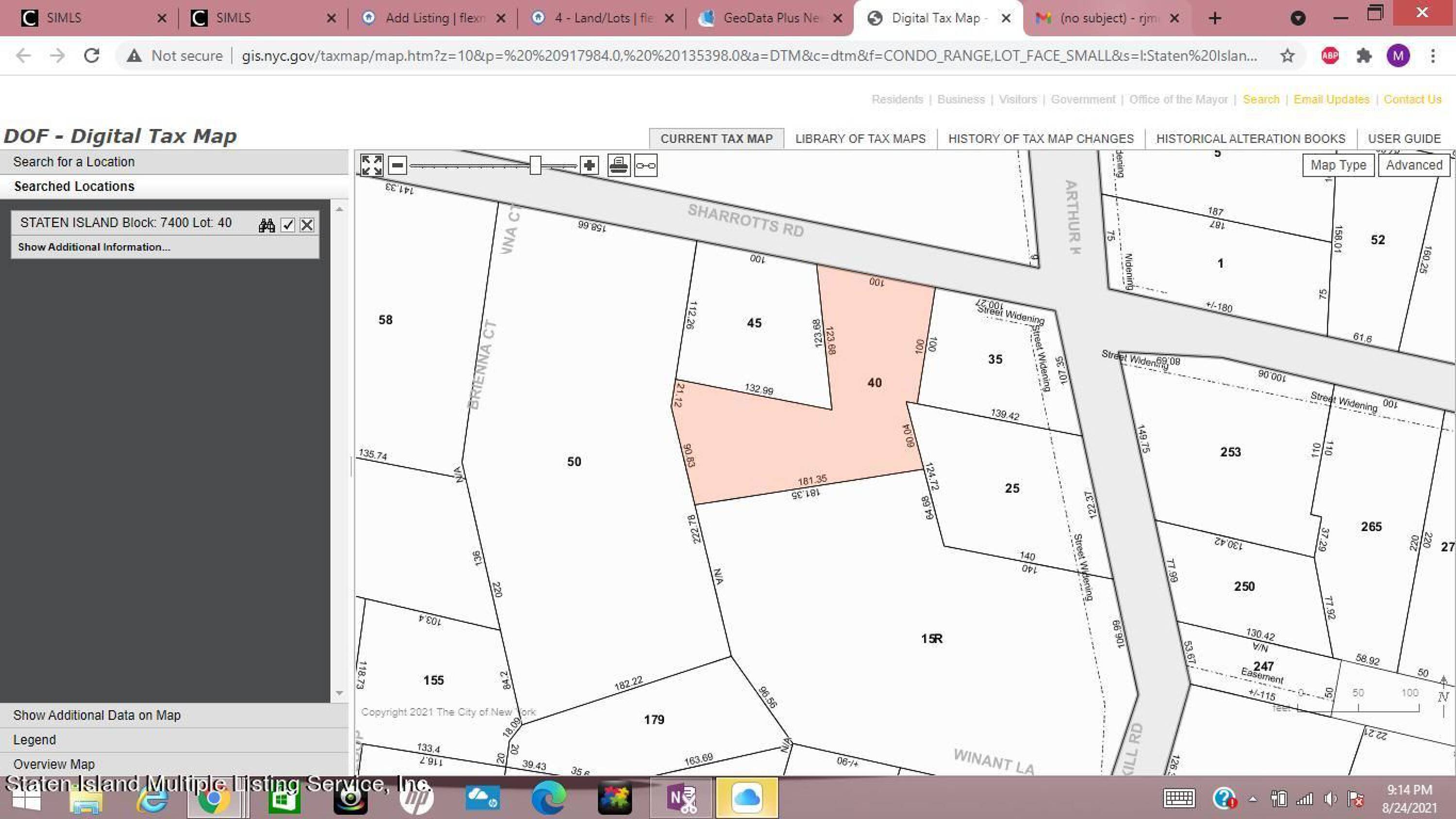Click the zoom level slider handle
Image resolution: width=1456 pixels, height=819 pixels.
(x=535, y=166)
